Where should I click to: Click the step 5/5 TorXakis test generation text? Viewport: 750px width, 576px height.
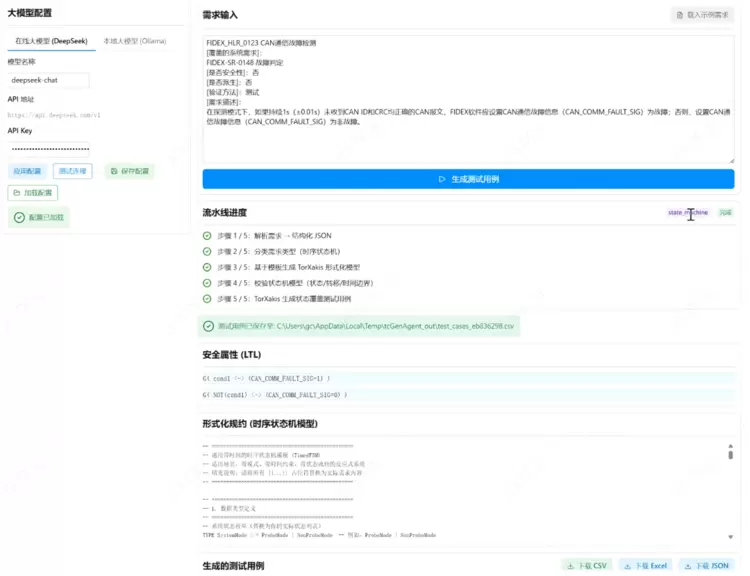click(284, 299)
